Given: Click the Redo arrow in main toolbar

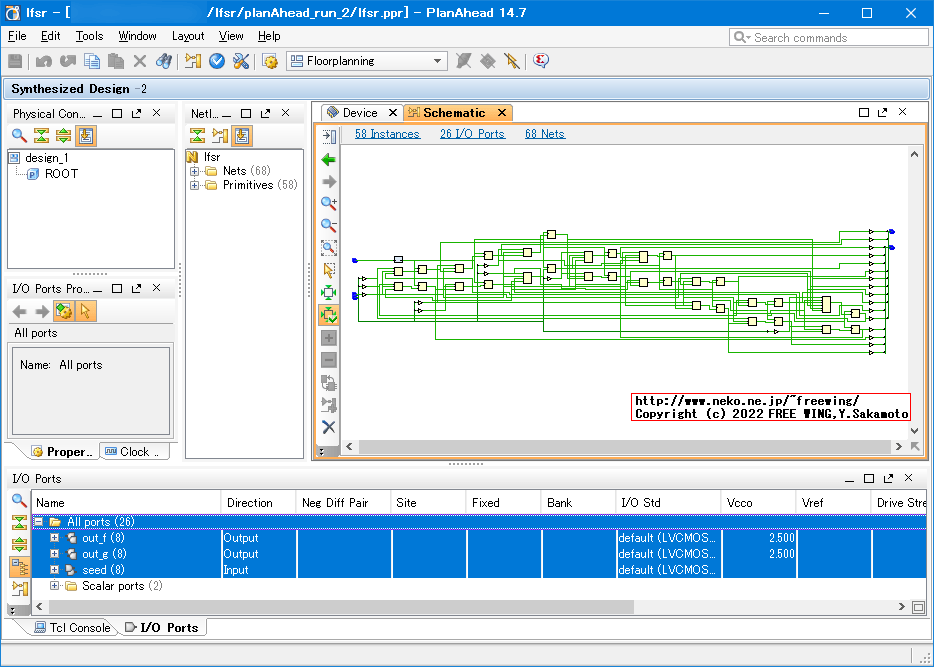Looking at the screenshot, I should click(x=67, y=61).
